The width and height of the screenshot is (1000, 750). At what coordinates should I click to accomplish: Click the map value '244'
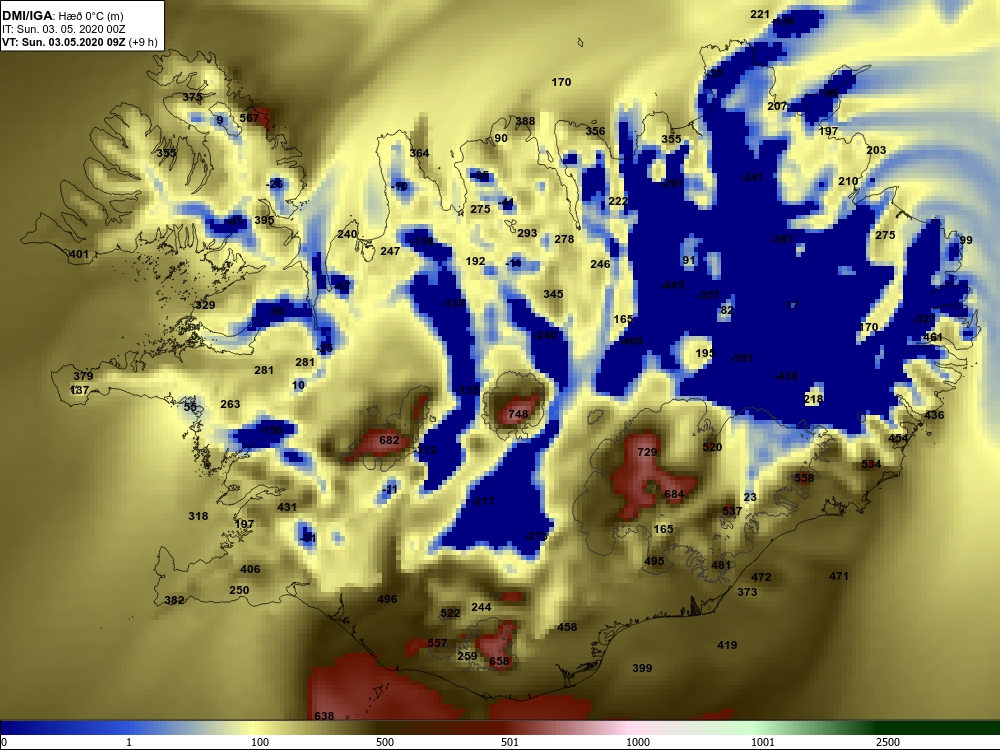click(481, 607)
